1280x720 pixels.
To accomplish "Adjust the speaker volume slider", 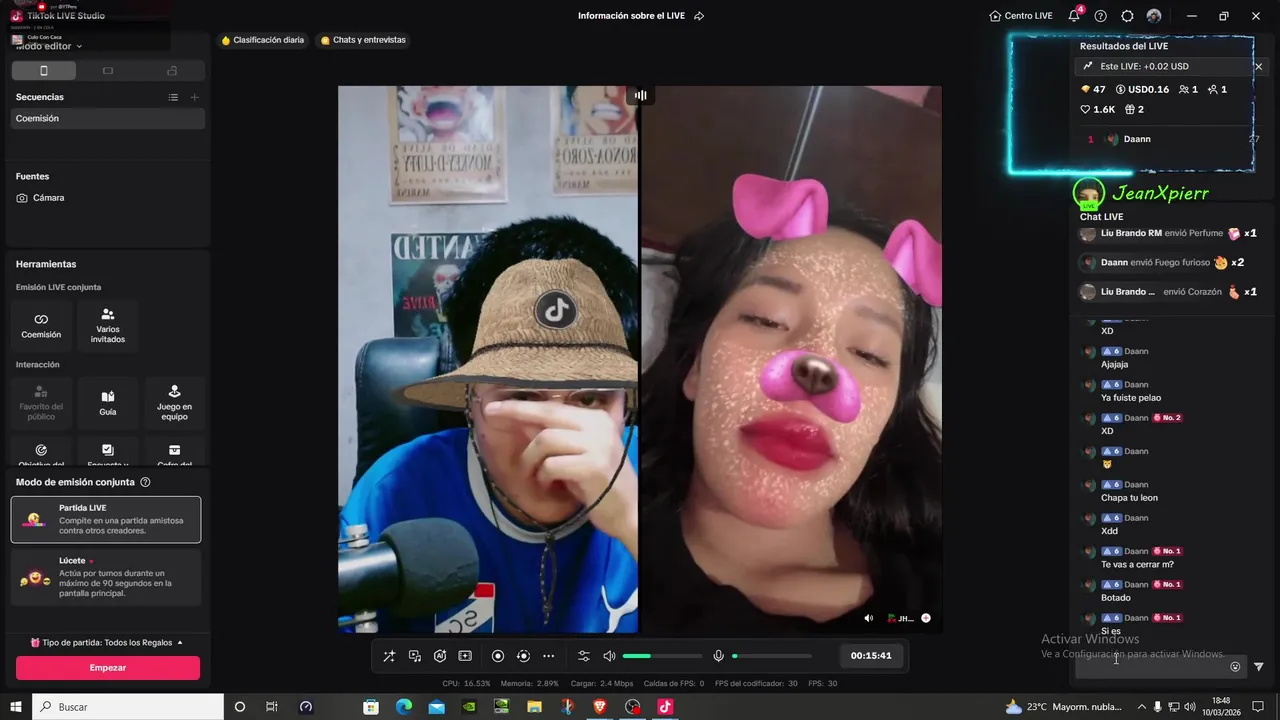I will pyautogui.click(x=662, y=656).
